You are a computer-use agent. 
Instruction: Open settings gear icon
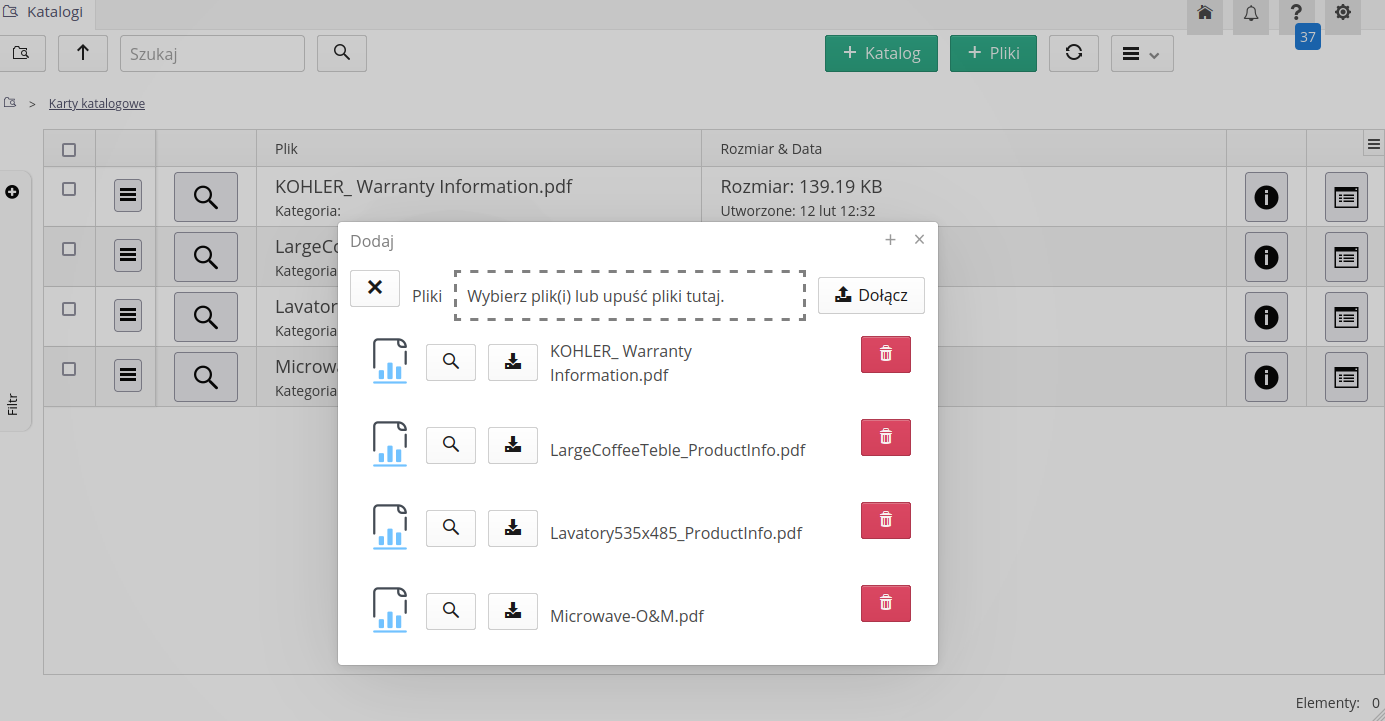[1342, 13]
